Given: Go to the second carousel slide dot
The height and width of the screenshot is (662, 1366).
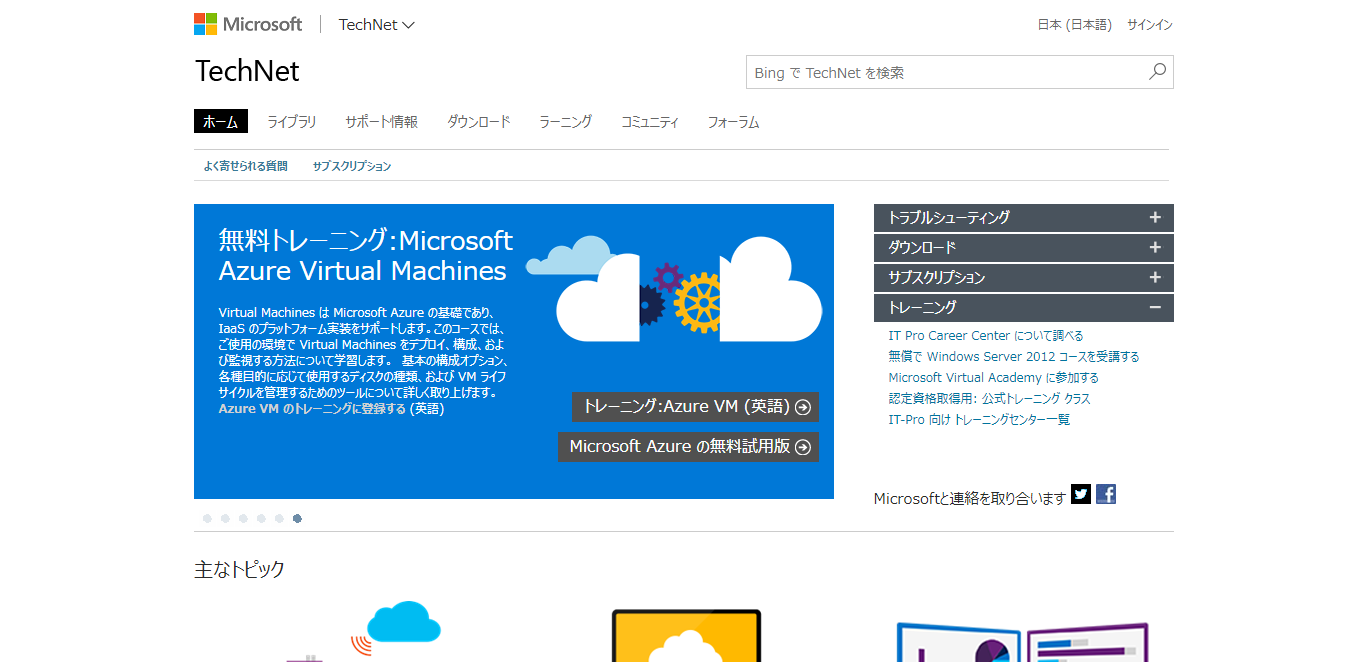Looking at the screenshot, I should (x=225, y=518).
